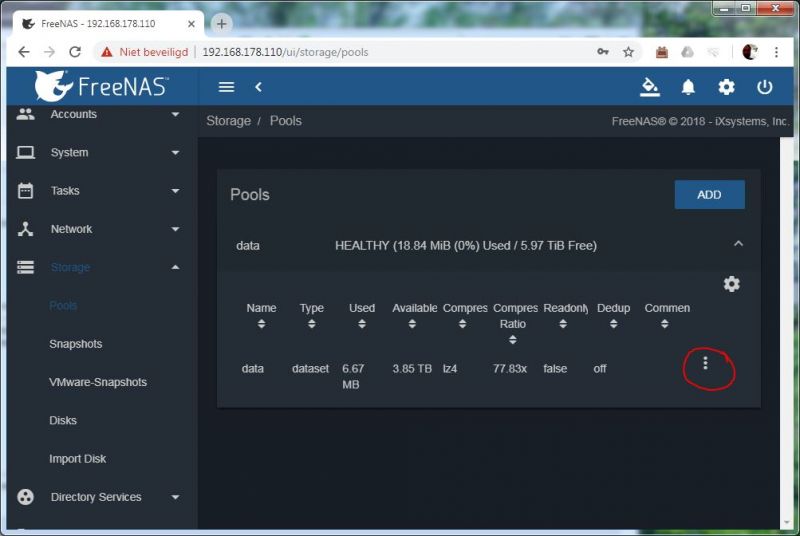Collapse sidebar with left chevron icon
800x536 pixels.
point(258,87)
